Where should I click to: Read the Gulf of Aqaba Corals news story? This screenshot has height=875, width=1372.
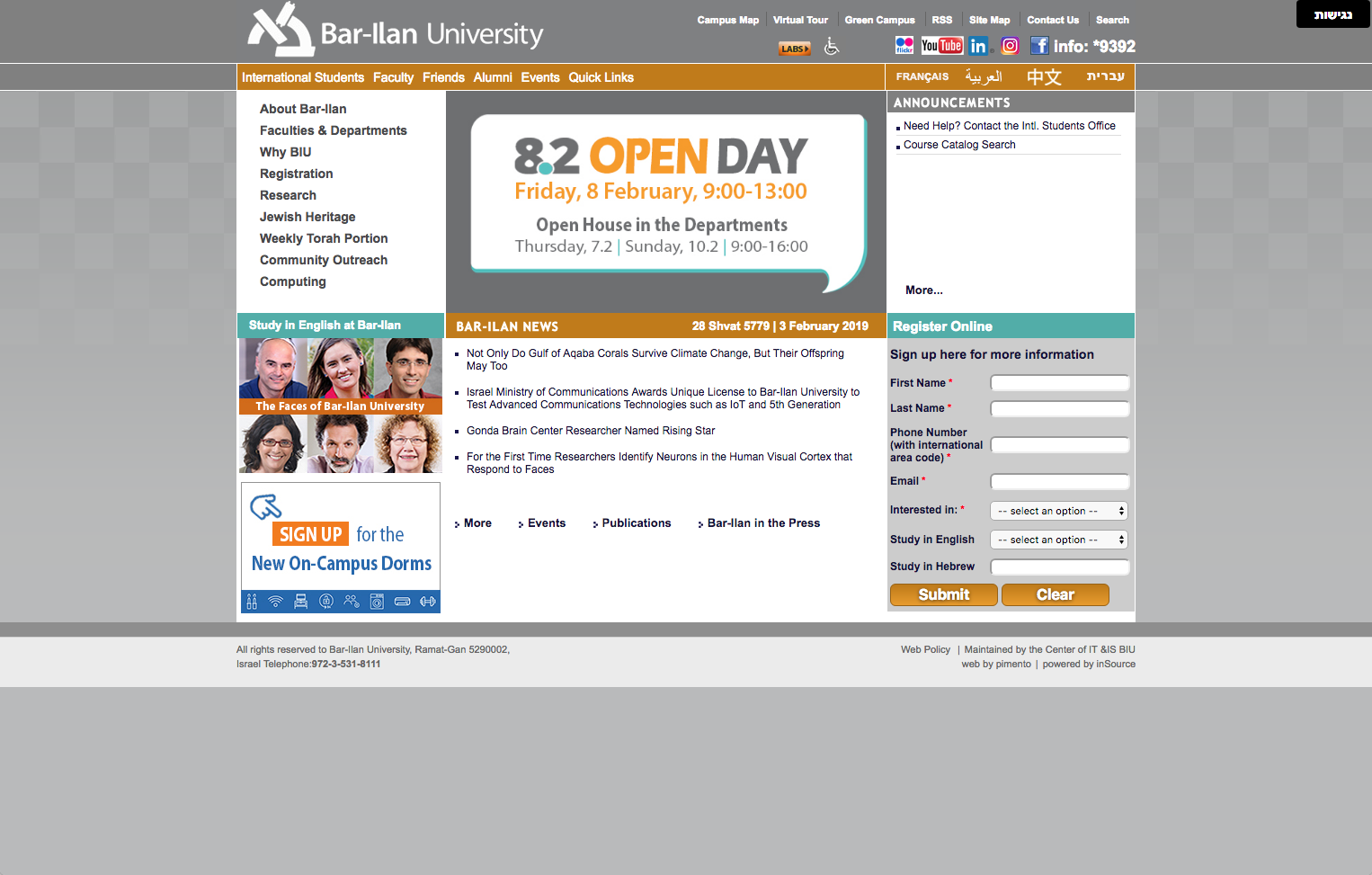[x=655, y=360]
